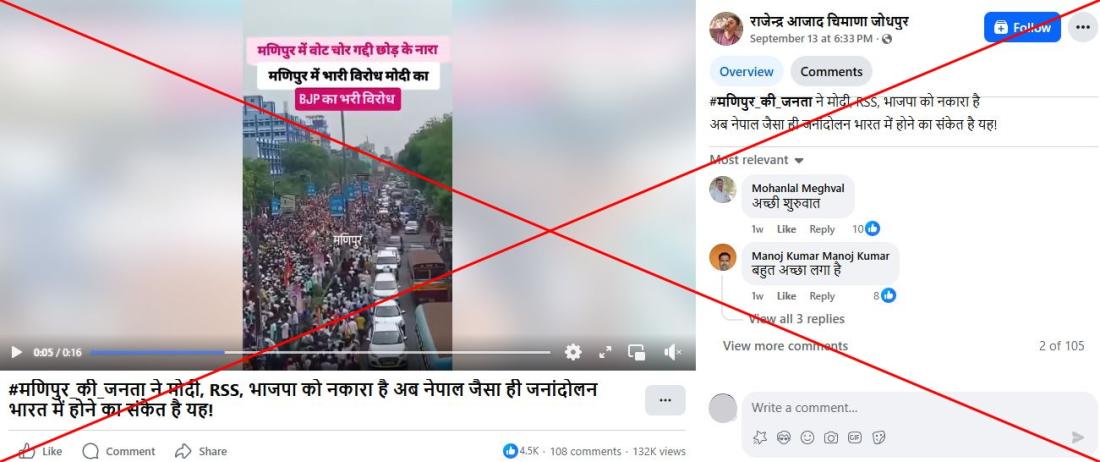Add a GIF to comment
The width and height of the screenshot is (1100, 462).
coord(854,437)
